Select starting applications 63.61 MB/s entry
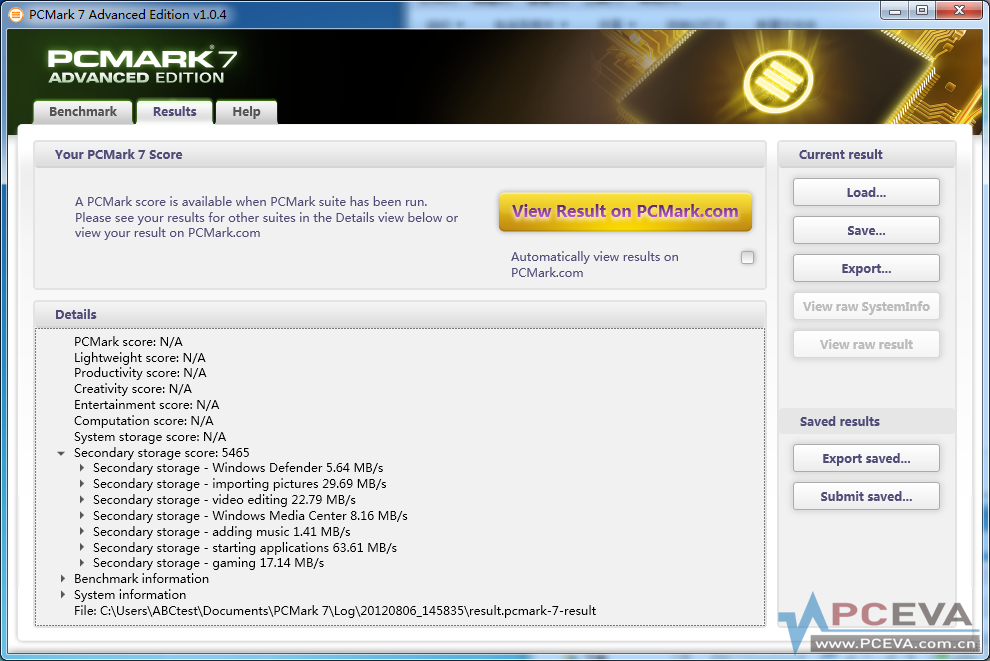 [245, 547]
